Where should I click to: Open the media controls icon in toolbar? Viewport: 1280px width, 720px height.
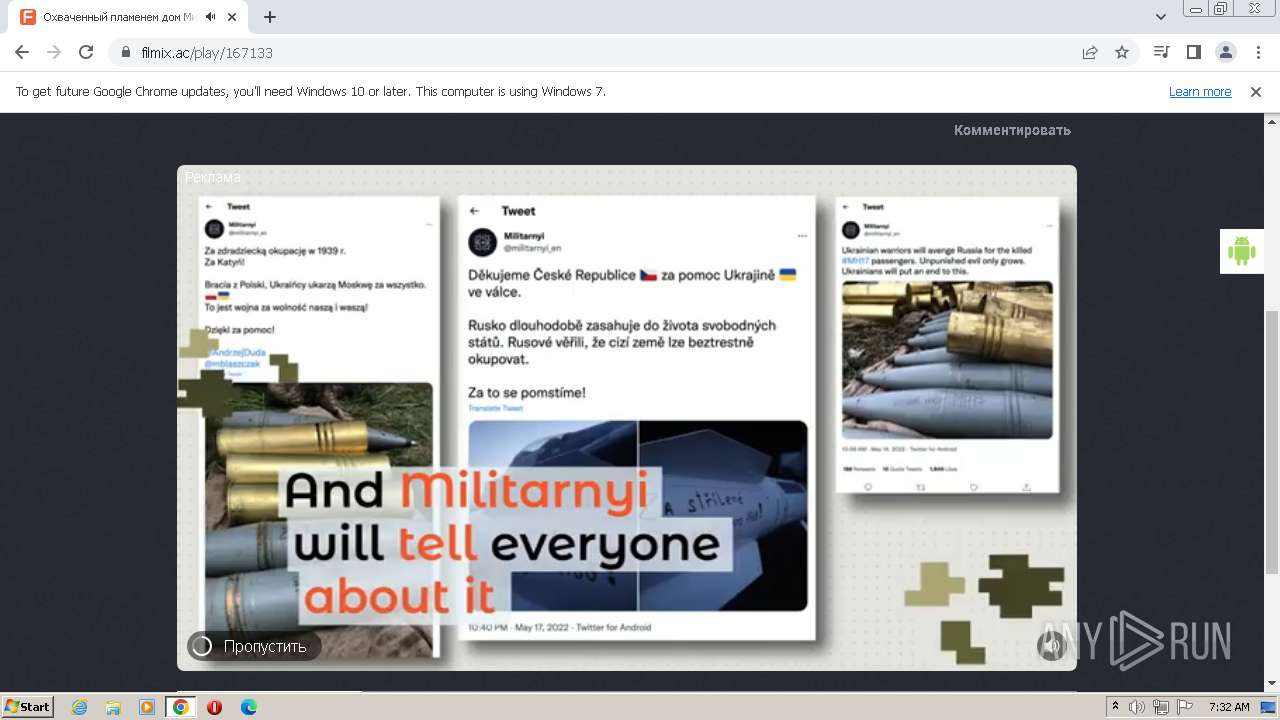coord(1161,52)
